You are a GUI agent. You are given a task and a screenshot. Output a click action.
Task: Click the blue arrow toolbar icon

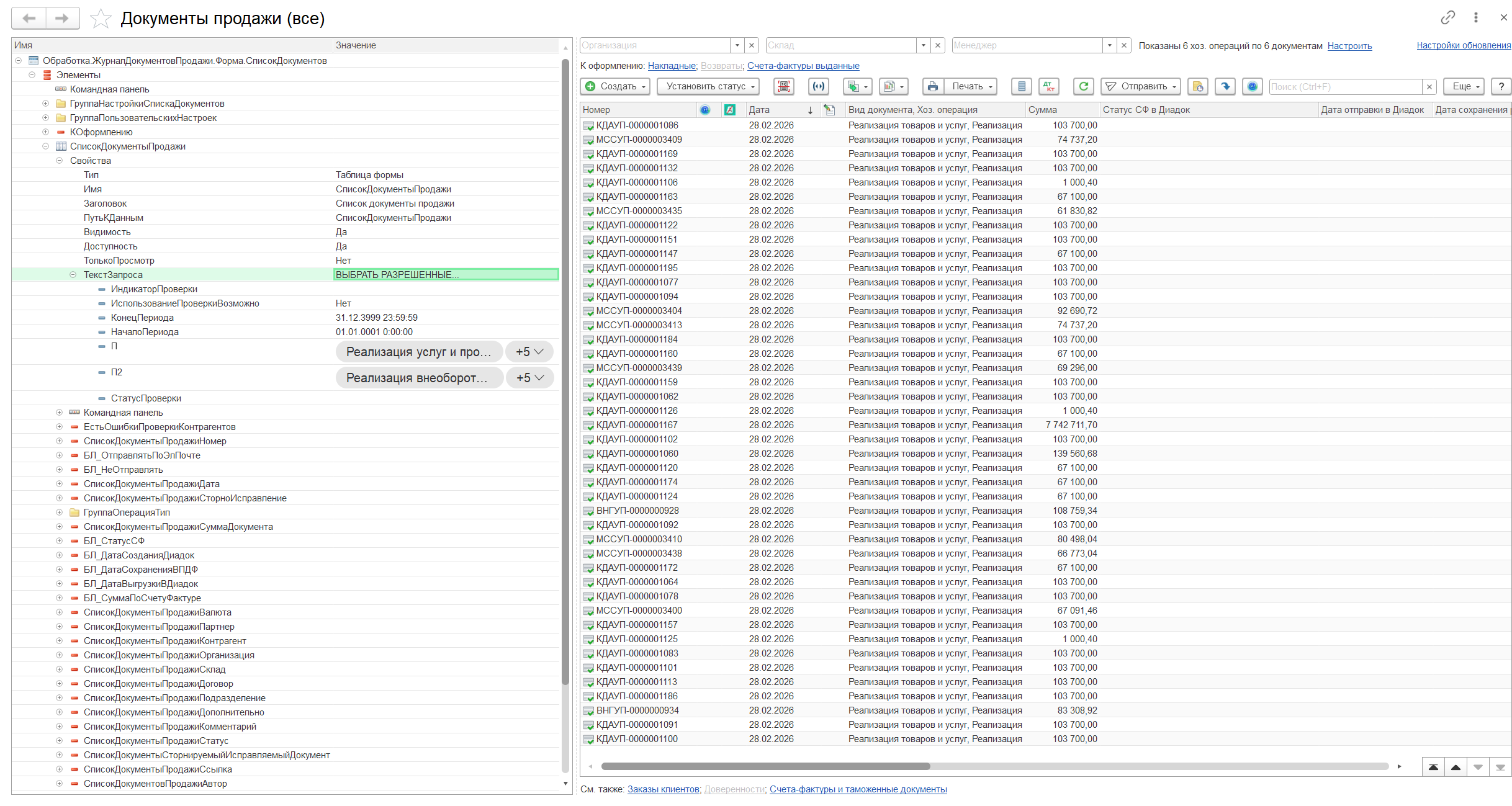point(1225,86)
